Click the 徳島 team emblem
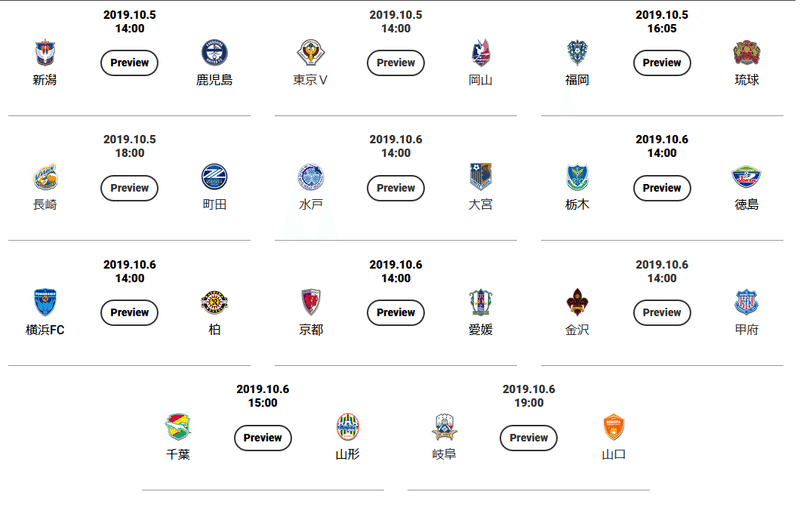The height and width of the screenshot is (507, 800). click(746, 177)
